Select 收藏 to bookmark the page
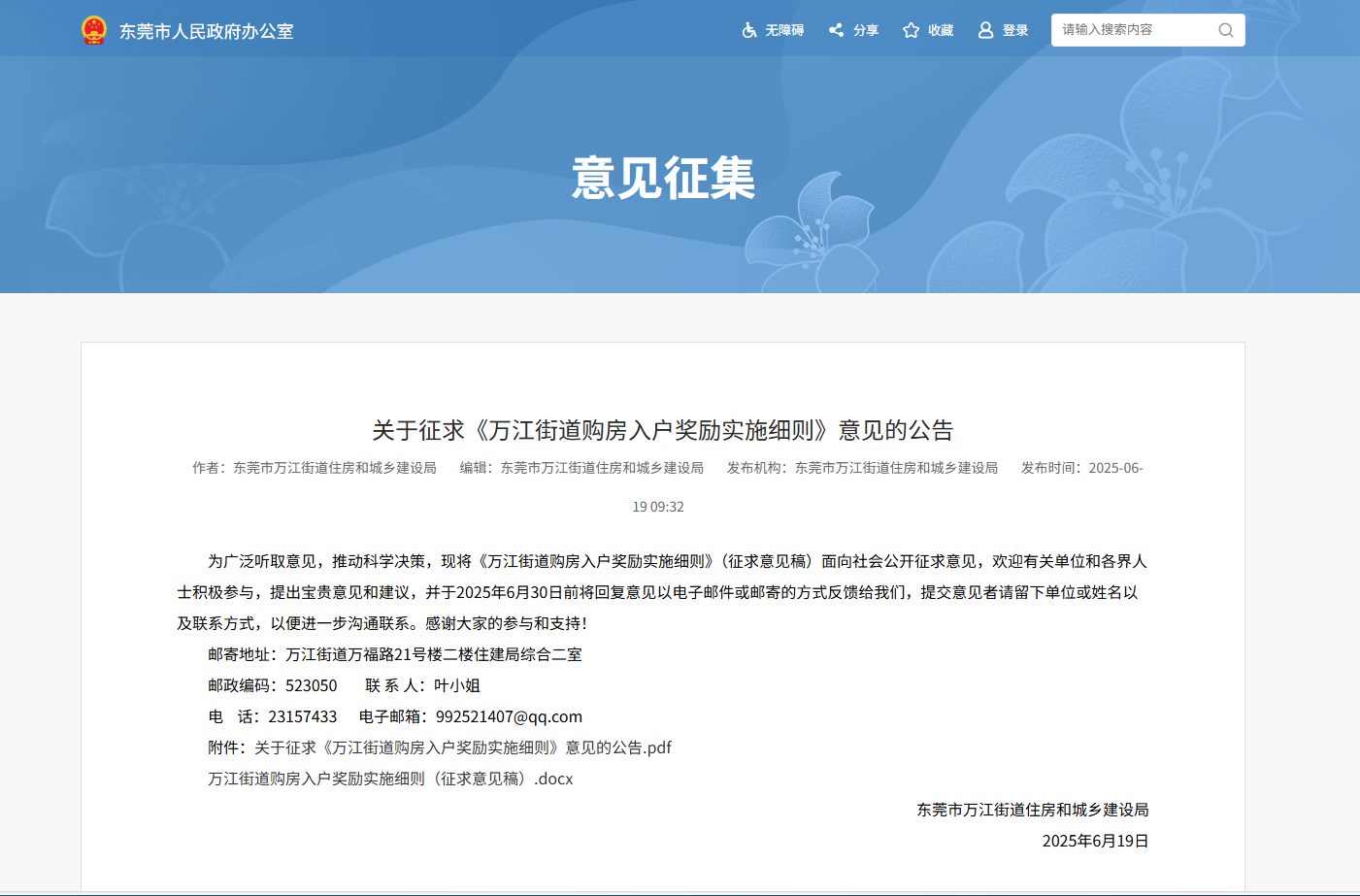The height and width of the screenshot is (896, 1360). [940, 30]
